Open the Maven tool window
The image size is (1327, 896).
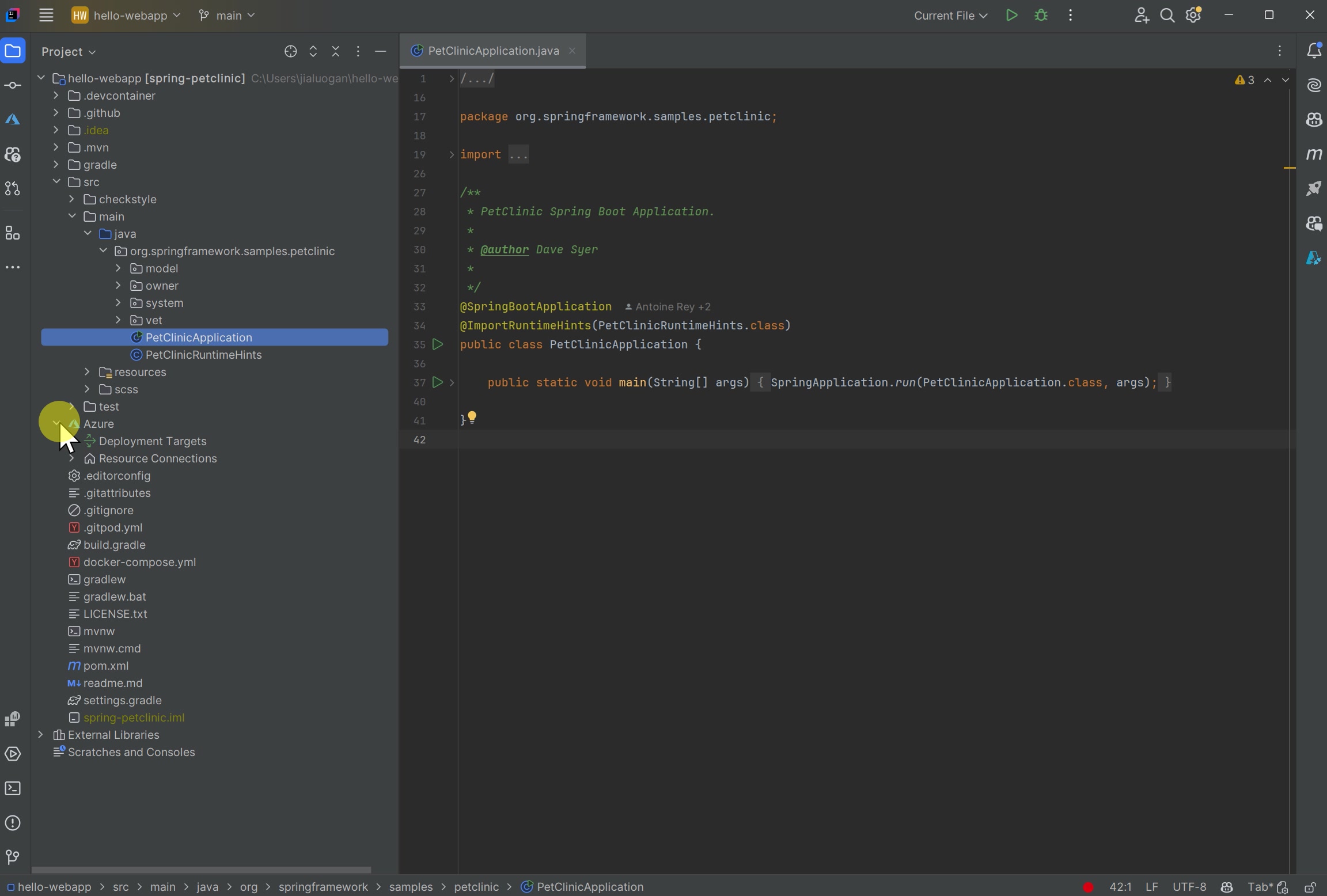pos(1314,154)
